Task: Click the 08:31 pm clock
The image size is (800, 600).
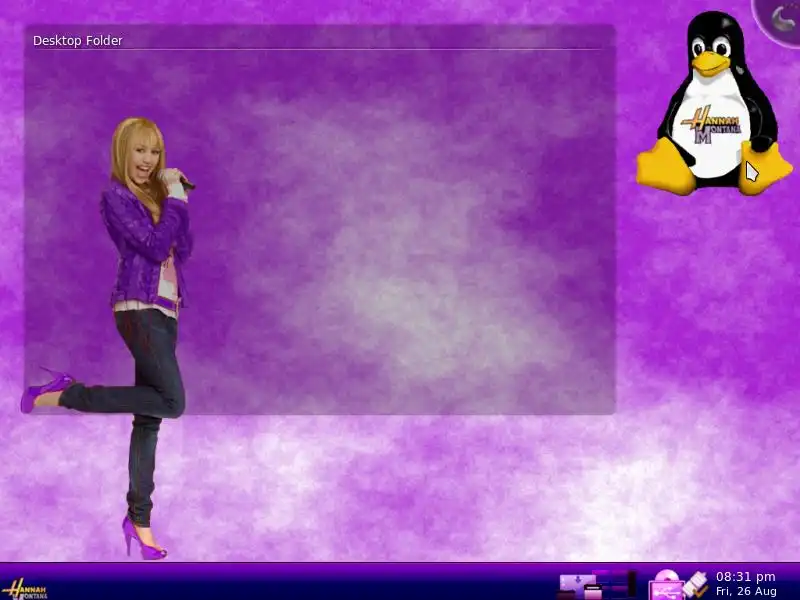Action: pos(745,577)
